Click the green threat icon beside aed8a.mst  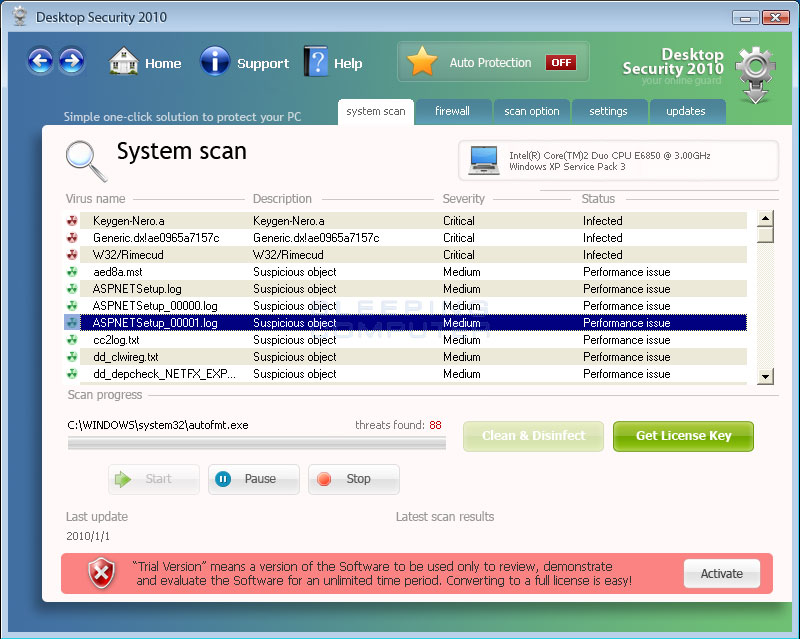click(x=72, y=272)
